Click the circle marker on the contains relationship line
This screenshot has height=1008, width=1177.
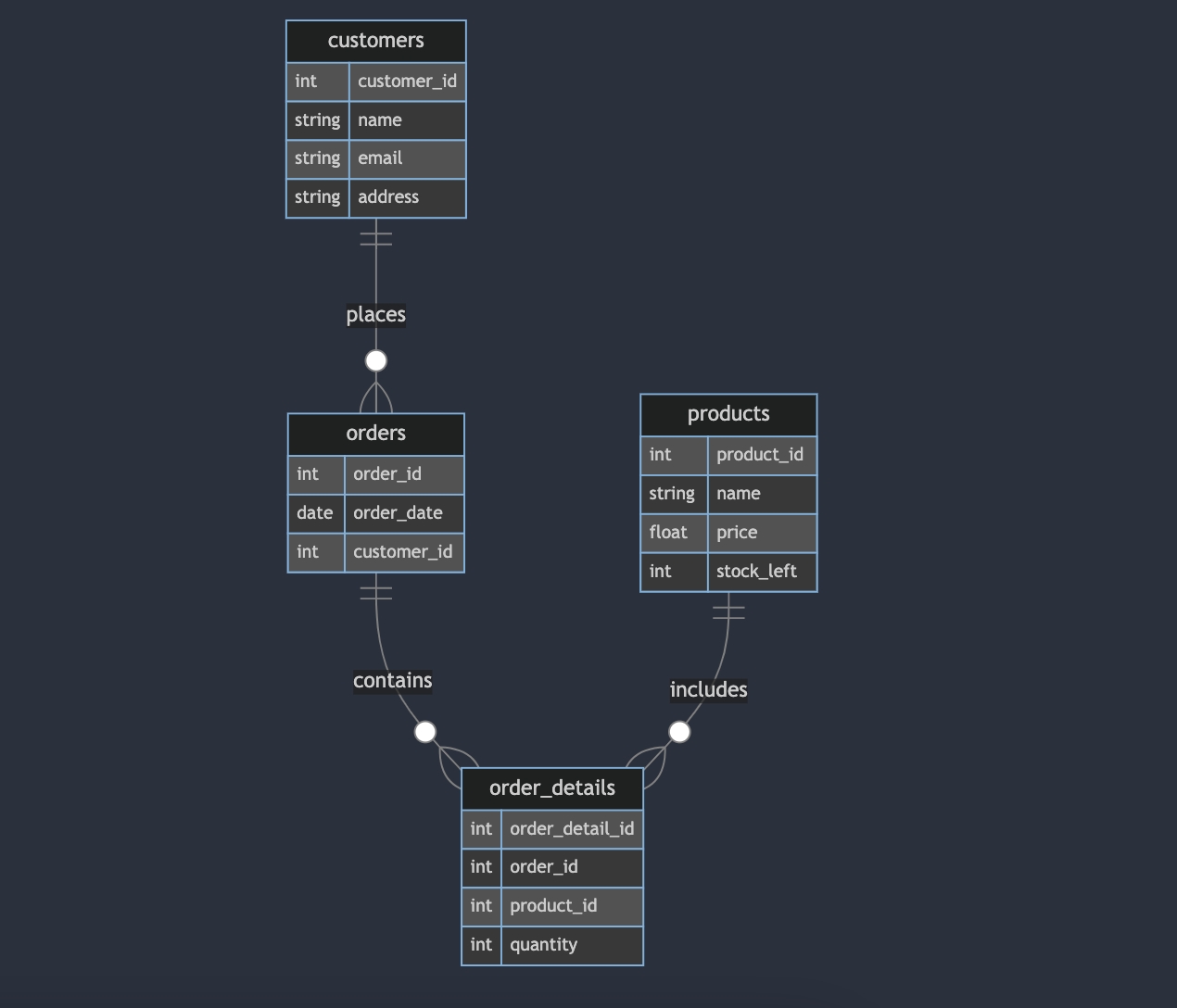pos(425,732)
